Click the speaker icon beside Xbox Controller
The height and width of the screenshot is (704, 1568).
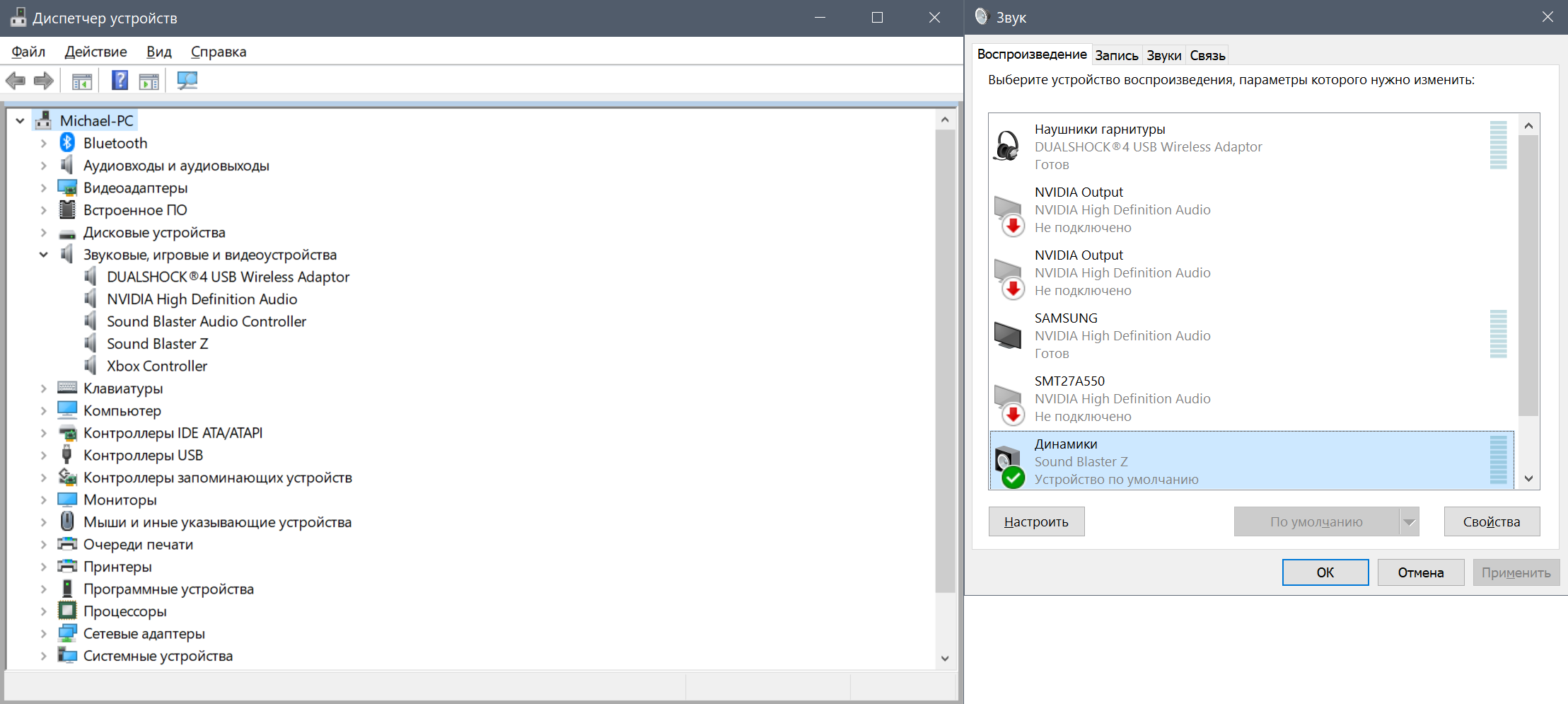pyautogui.click(x=91, y=366)
